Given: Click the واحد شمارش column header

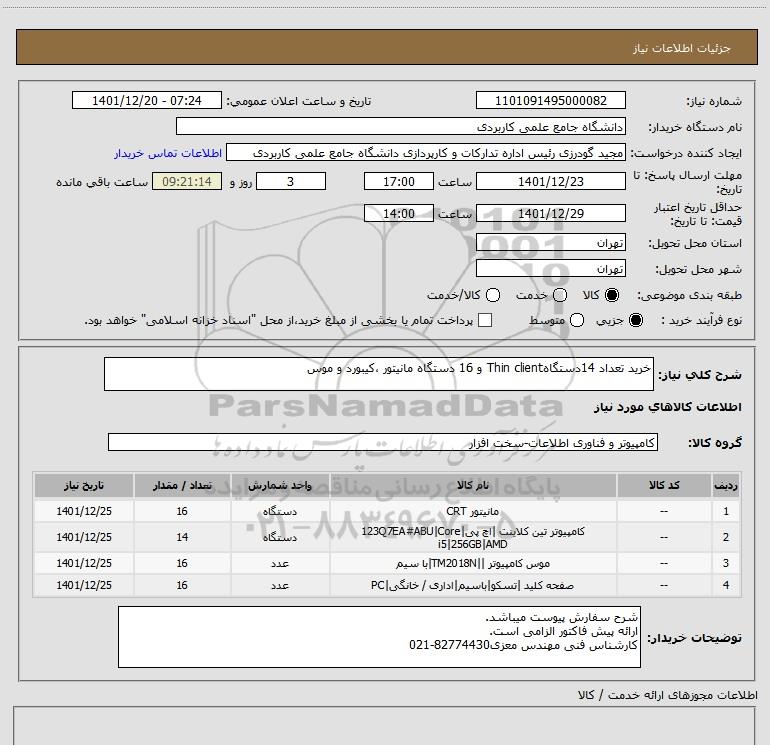Looking at the screenshot, I should pyautogui.click(x=280, y=485).
